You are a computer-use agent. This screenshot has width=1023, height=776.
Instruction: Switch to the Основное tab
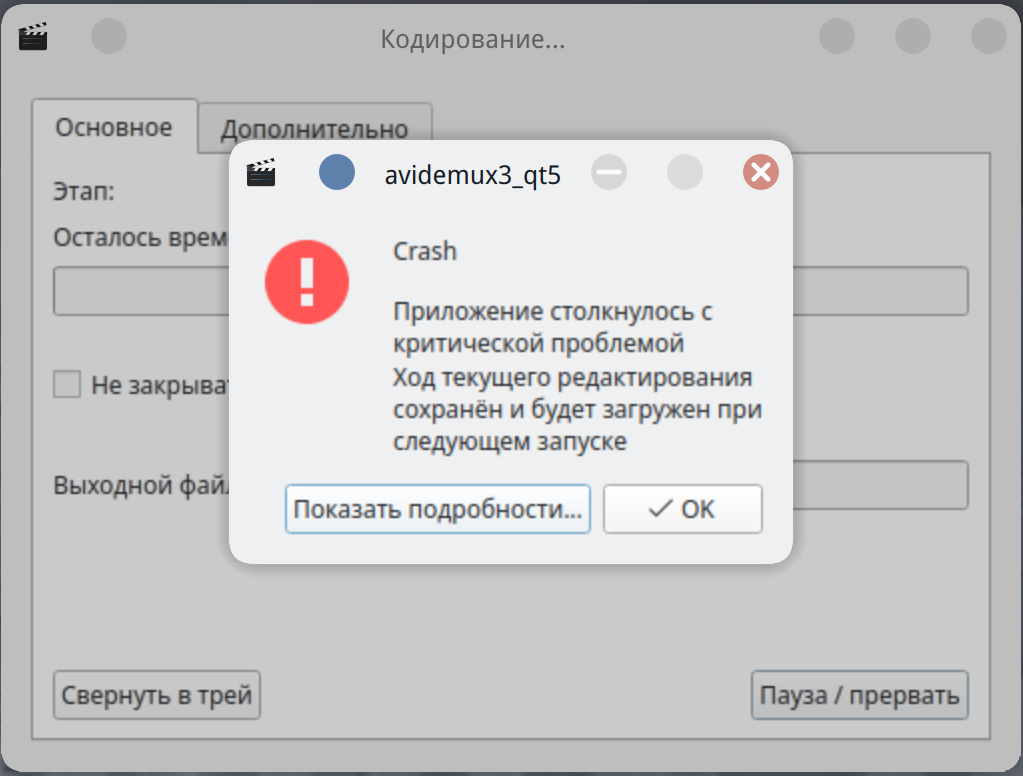114,127
